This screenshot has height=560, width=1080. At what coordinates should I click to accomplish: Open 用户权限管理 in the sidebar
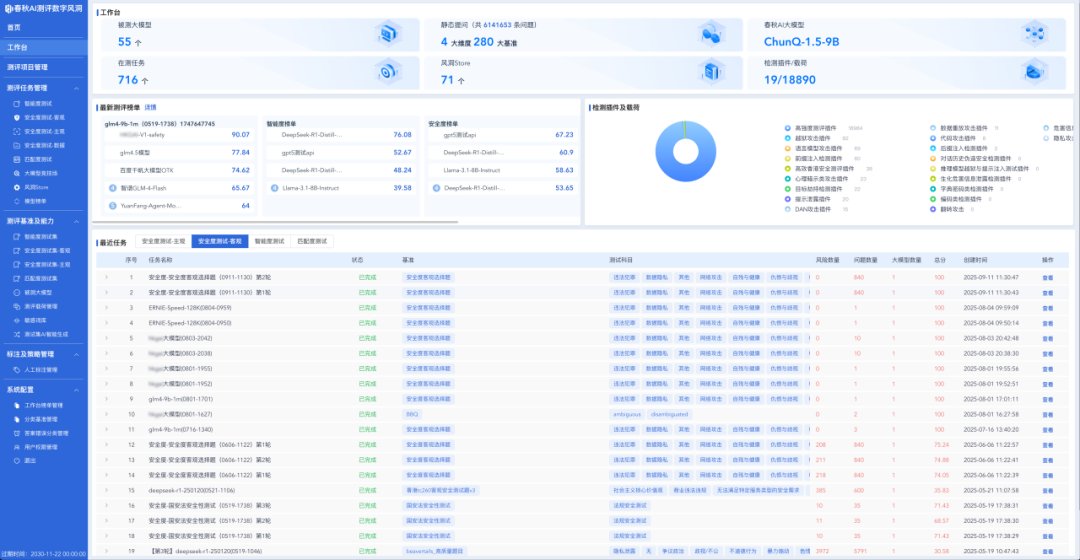click(41, 447)
